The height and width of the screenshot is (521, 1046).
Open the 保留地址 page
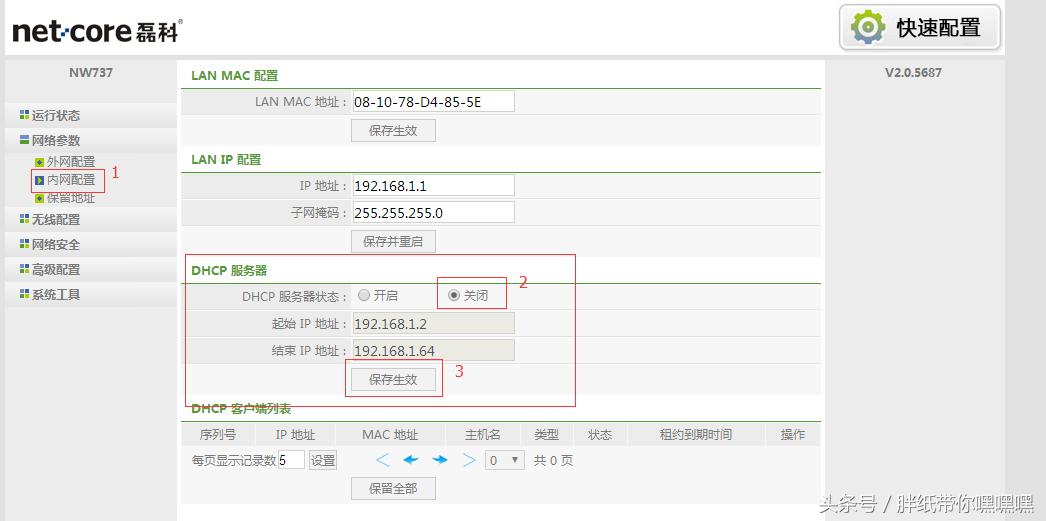pyautogui.click(x=71, y=198)
